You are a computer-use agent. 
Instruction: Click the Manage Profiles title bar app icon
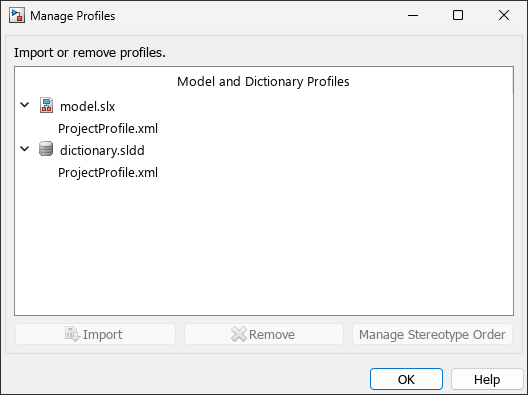click(x=17, y=16)
